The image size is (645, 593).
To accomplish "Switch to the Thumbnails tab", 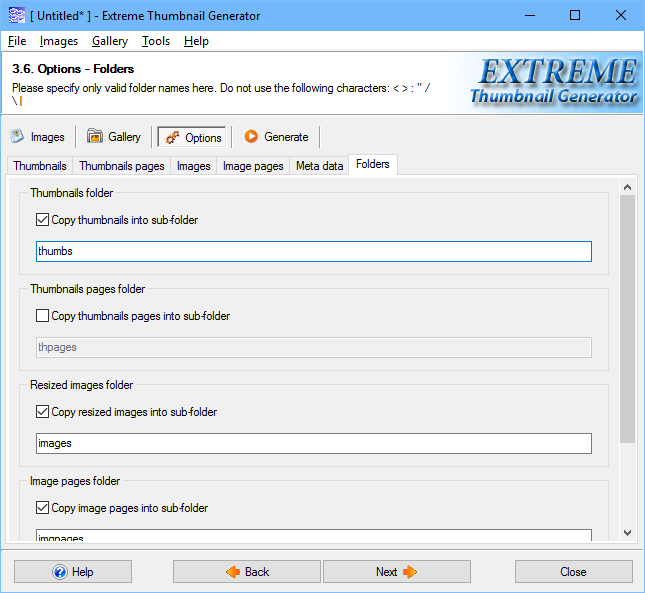I will (x=40, y=166).
